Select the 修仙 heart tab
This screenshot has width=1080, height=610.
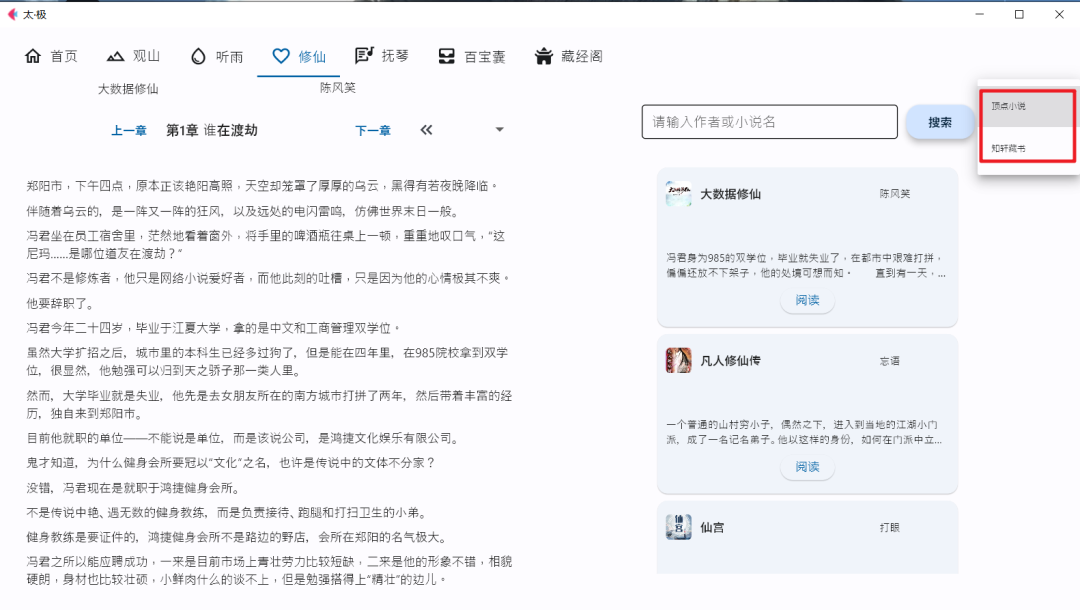tap(298, 56)
